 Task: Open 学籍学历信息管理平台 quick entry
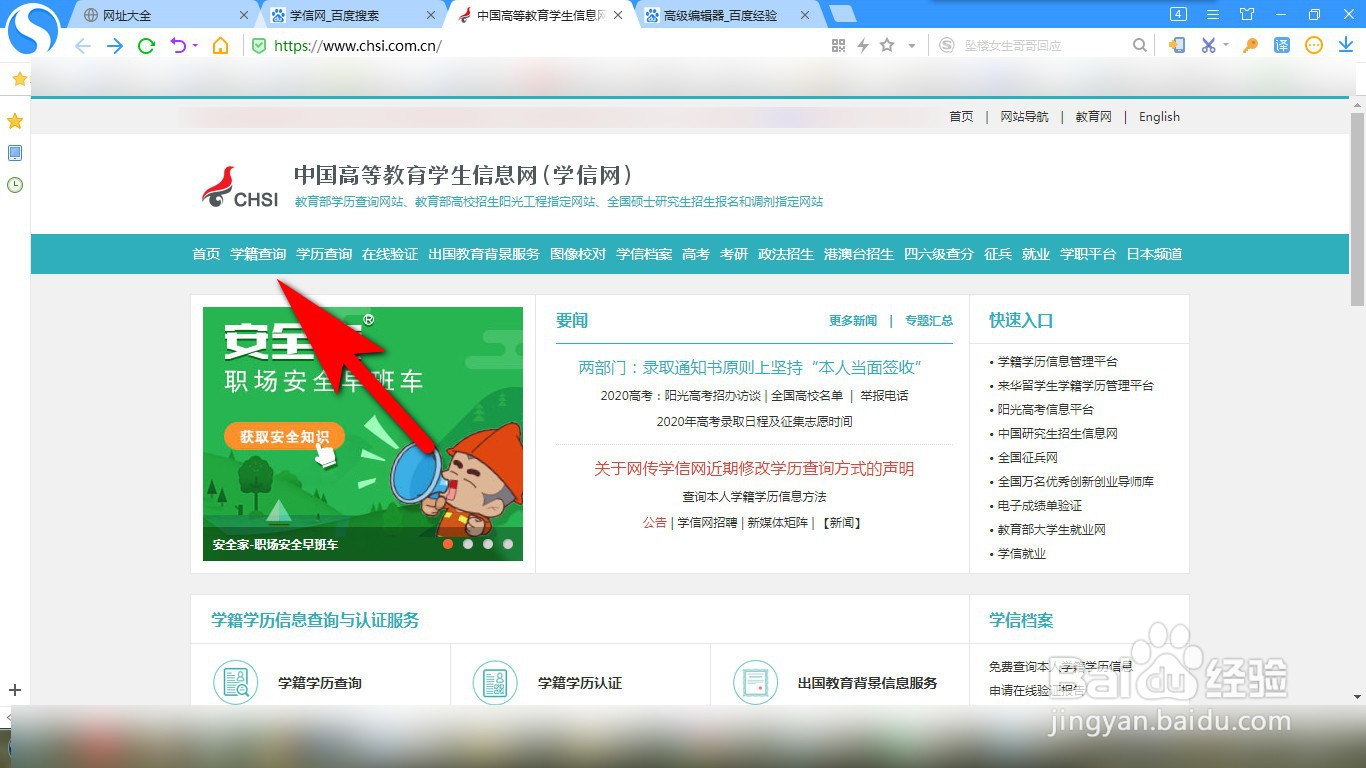(x=1057, y=362)
